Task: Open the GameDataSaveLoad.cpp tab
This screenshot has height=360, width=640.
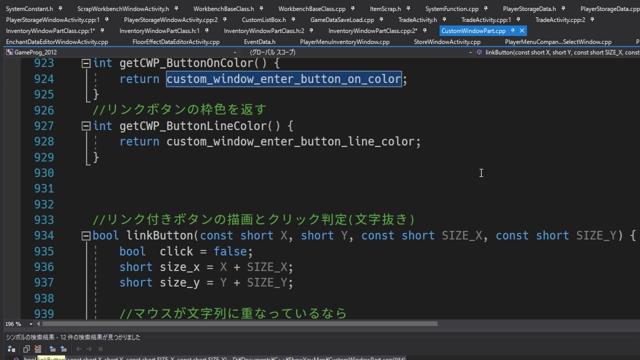Action: pos(342,19)
